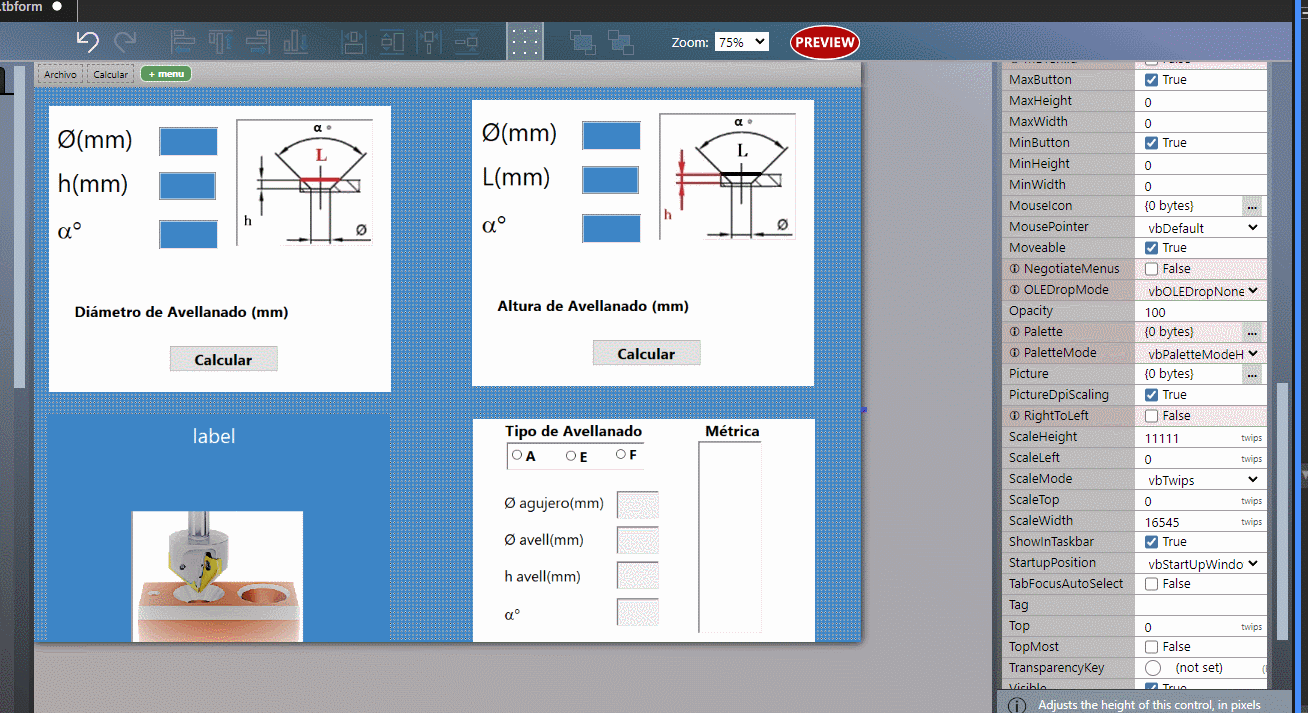Enable the TopMost checkbox

tap(1151, 647)
